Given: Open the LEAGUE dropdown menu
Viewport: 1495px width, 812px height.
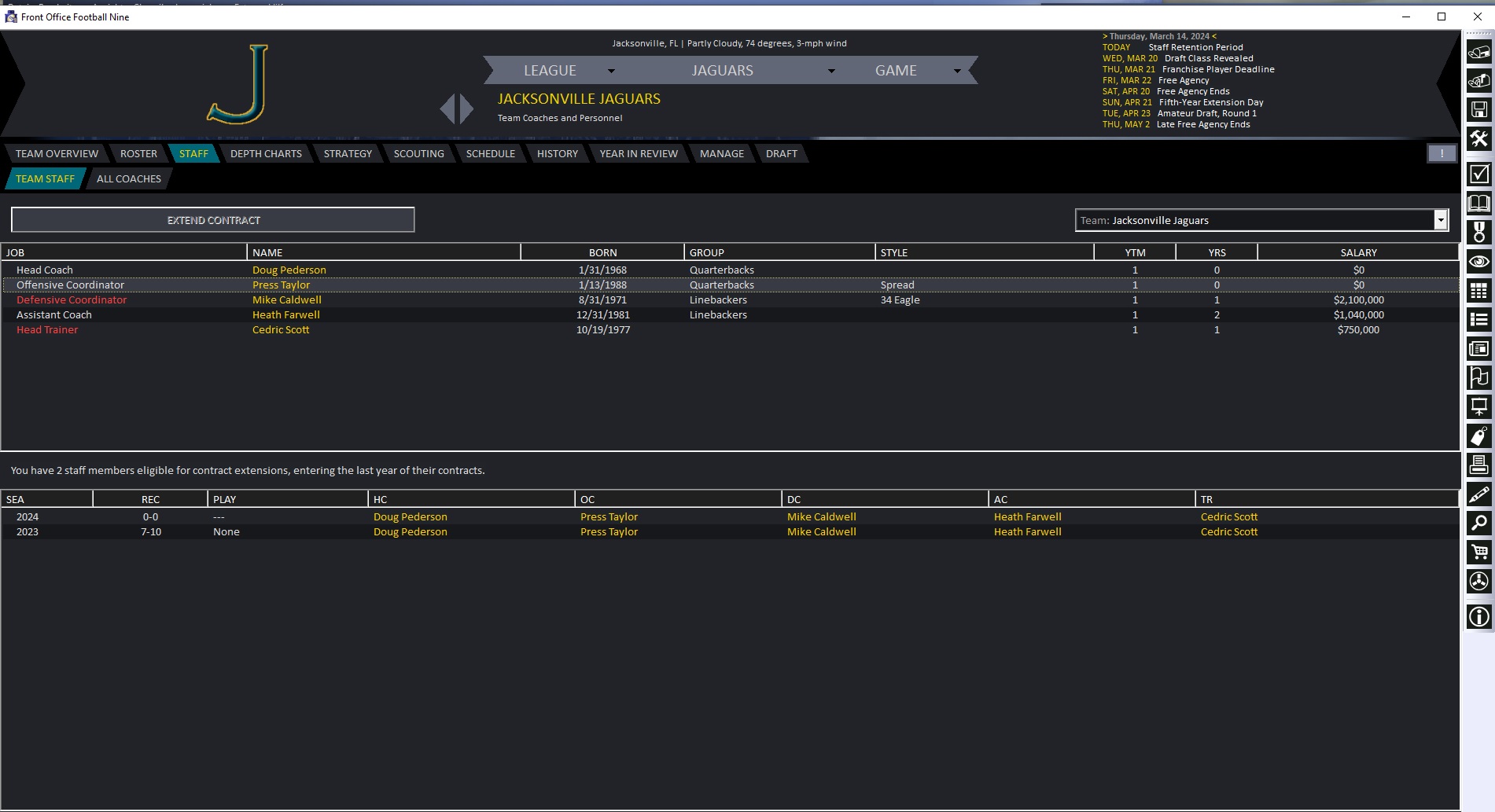Looking at the screenshot, I should click(x=569, y=70).
